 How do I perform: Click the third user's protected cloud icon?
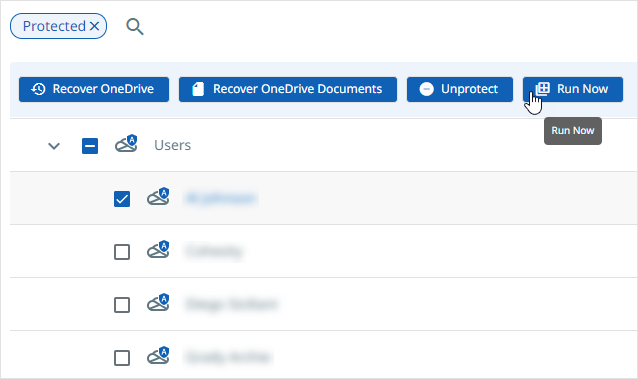(x=158, y=302)
